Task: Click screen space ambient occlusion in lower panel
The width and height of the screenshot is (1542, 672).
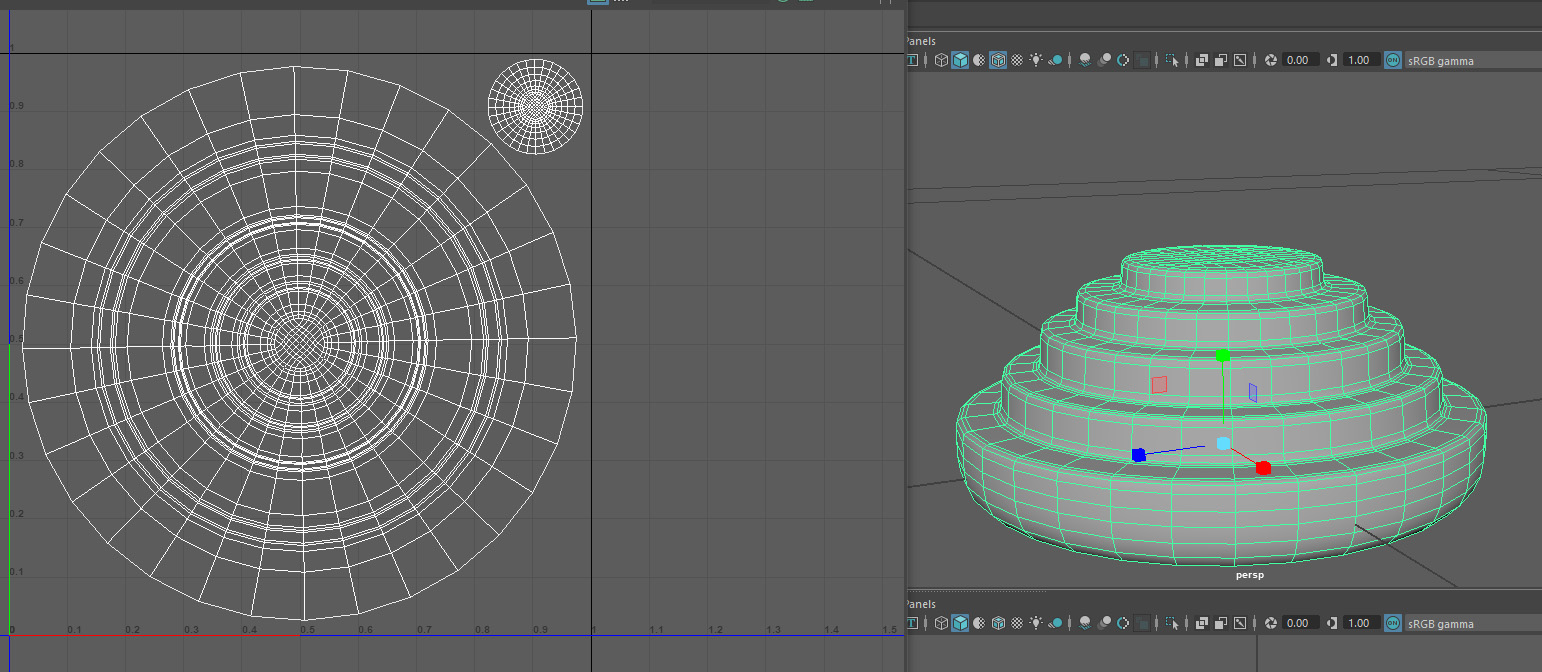Action: coord(1085,623)
